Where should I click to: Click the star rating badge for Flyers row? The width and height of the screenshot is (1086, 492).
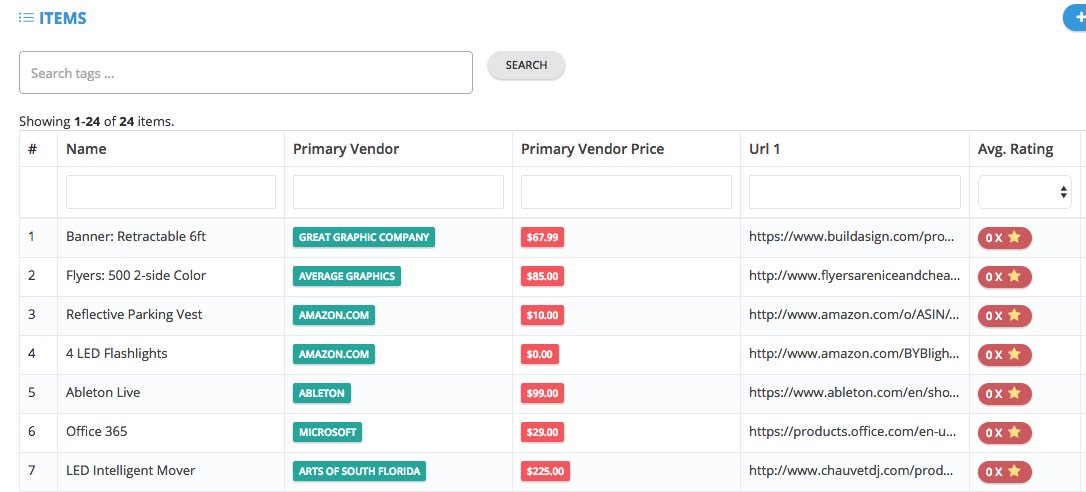click(1004, 276)
